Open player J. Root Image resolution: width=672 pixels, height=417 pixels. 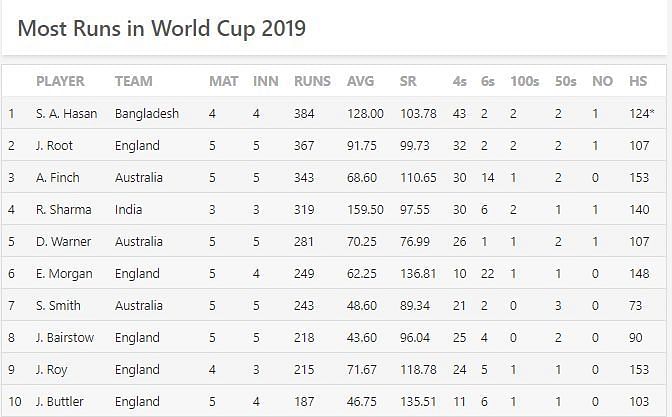coord(54,146)
